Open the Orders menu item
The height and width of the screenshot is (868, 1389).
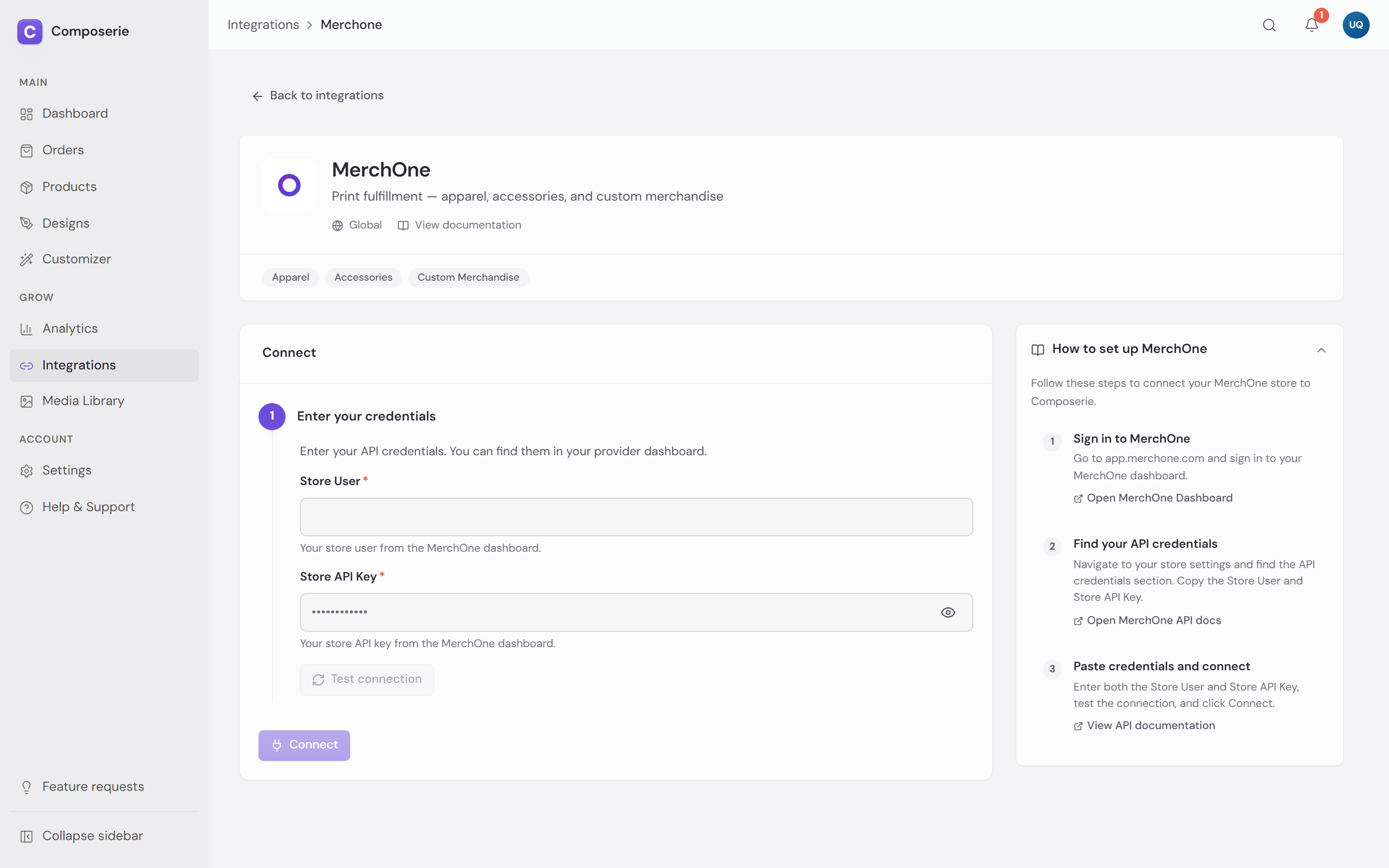click(104, 150)
